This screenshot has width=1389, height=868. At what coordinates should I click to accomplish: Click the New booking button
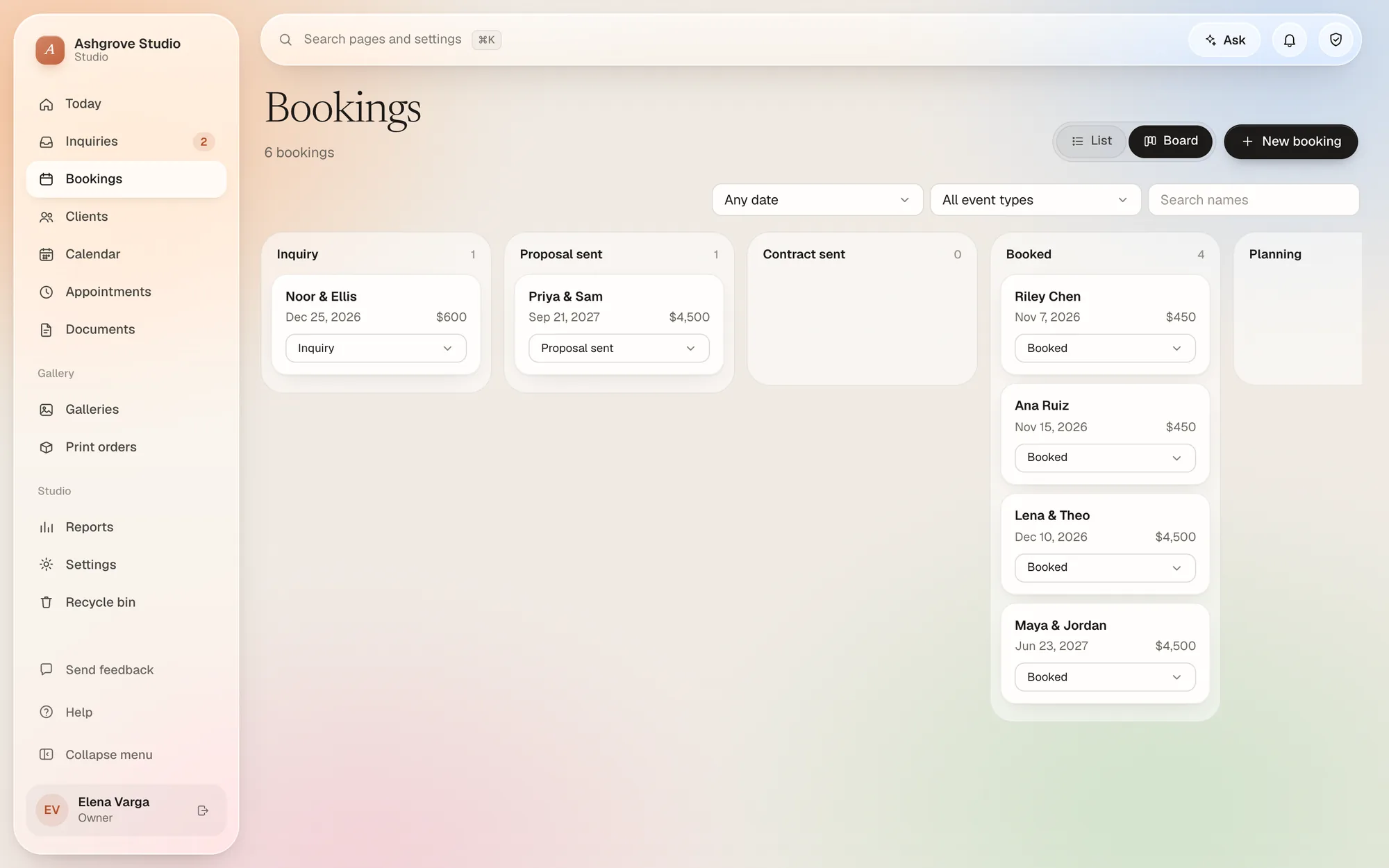pos(1290,142)
